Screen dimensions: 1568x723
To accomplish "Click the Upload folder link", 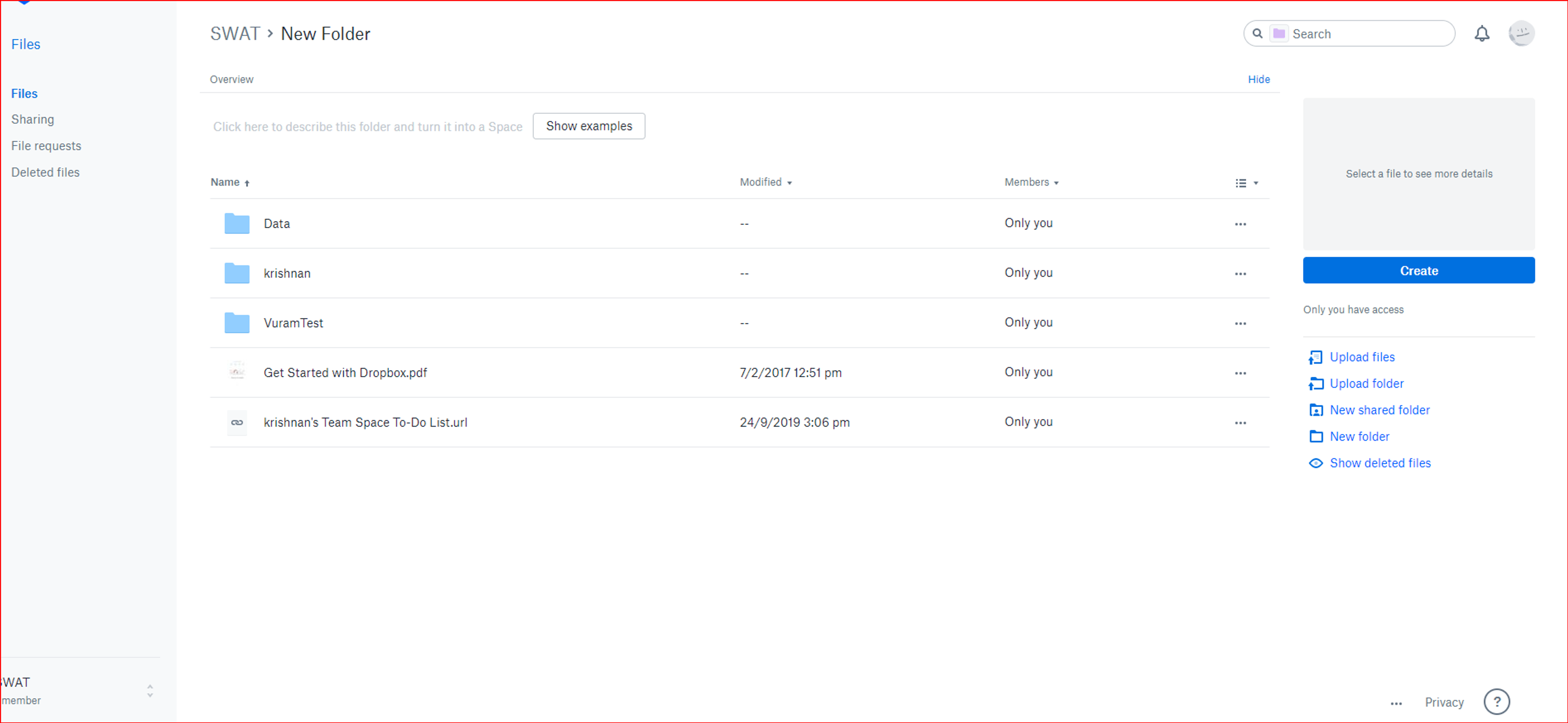I will [1367, 383].
